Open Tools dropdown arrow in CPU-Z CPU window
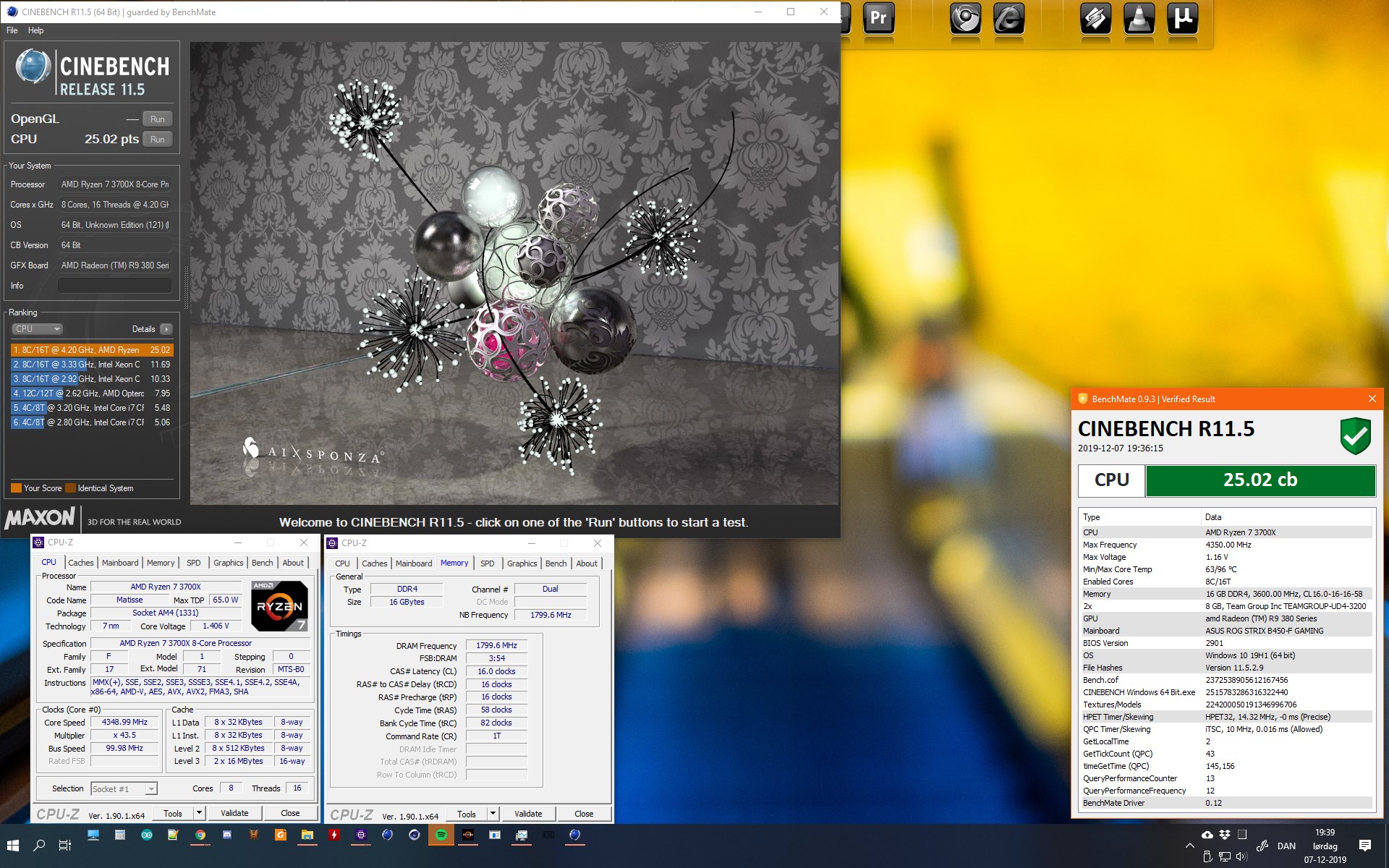 (x=199, y=813)
